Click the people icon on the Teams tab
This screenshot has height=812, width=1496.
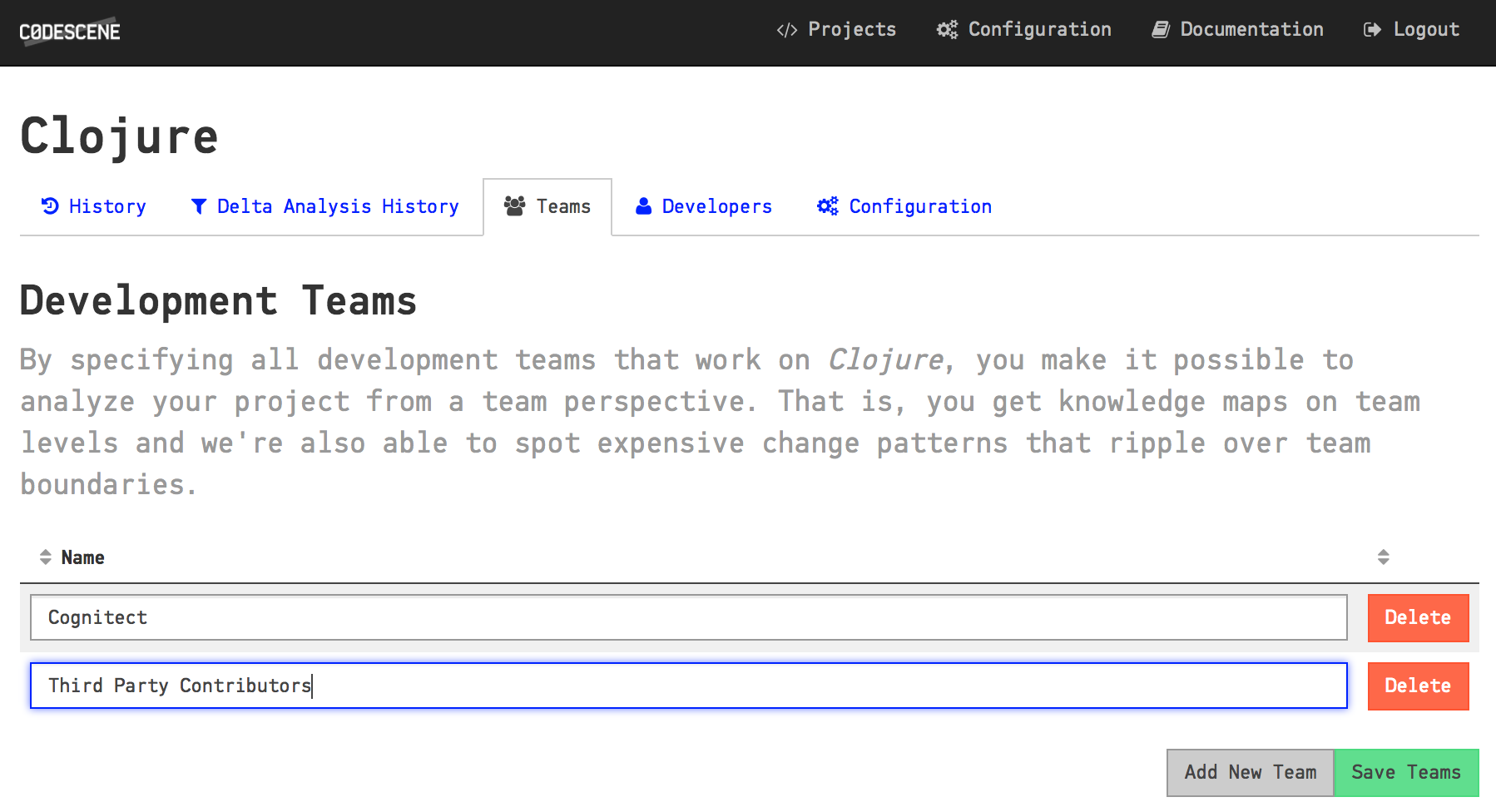pos(516,205)
